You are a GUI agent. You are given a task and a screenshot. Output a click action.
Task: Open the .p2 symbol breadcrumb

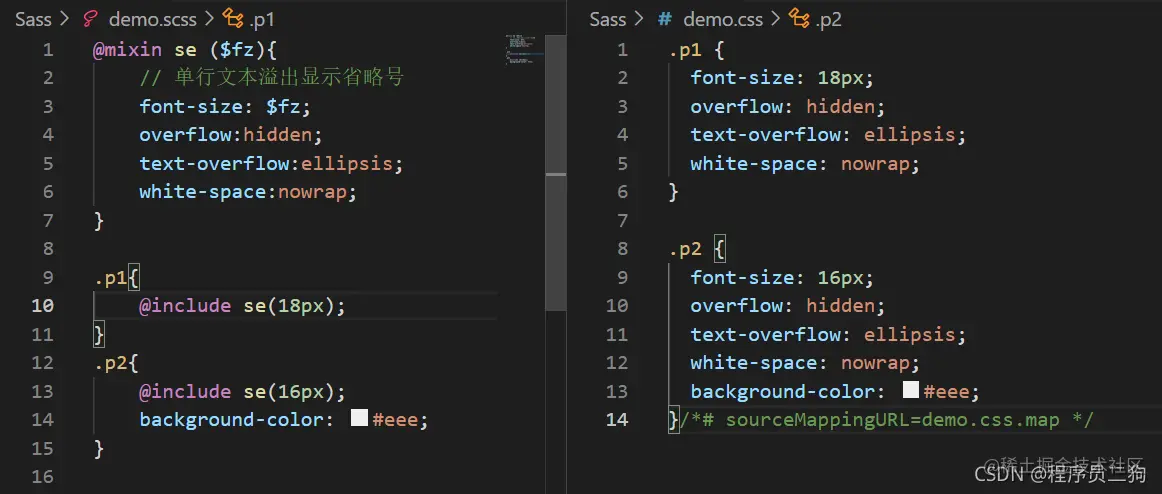(829, 20)
